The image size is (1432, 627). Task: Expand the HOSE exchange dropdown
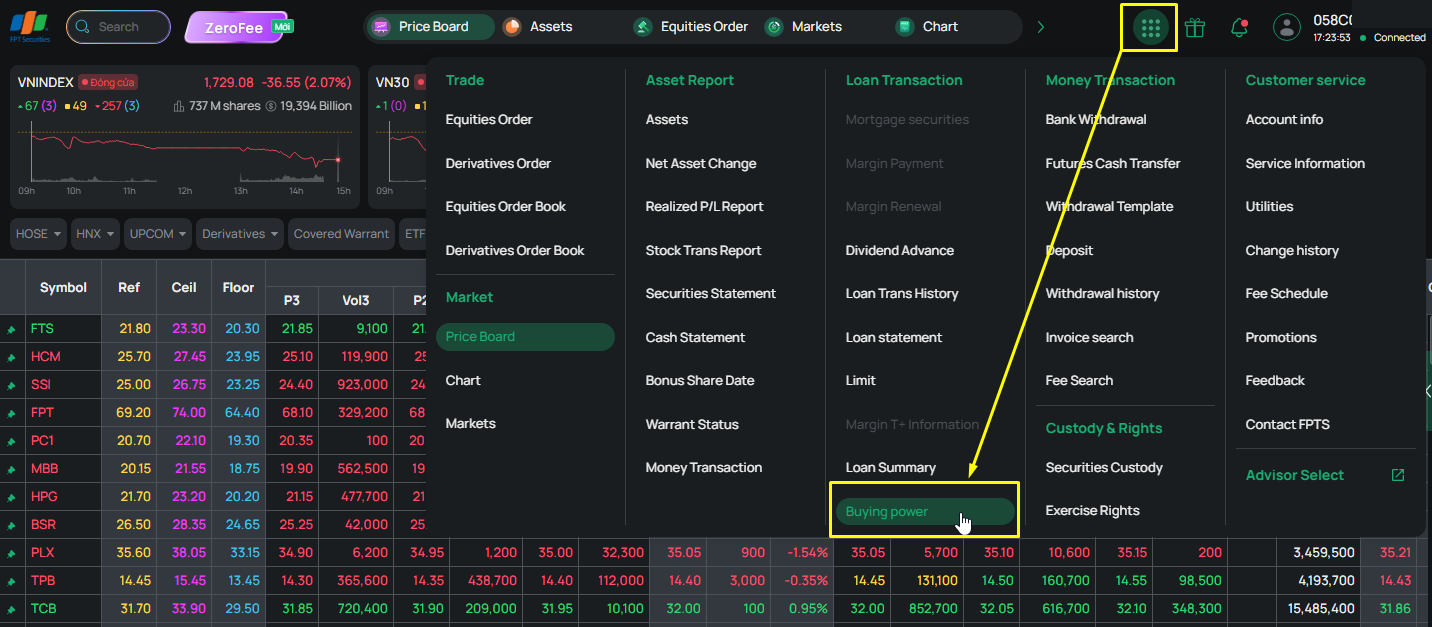[x=39, y=234]
